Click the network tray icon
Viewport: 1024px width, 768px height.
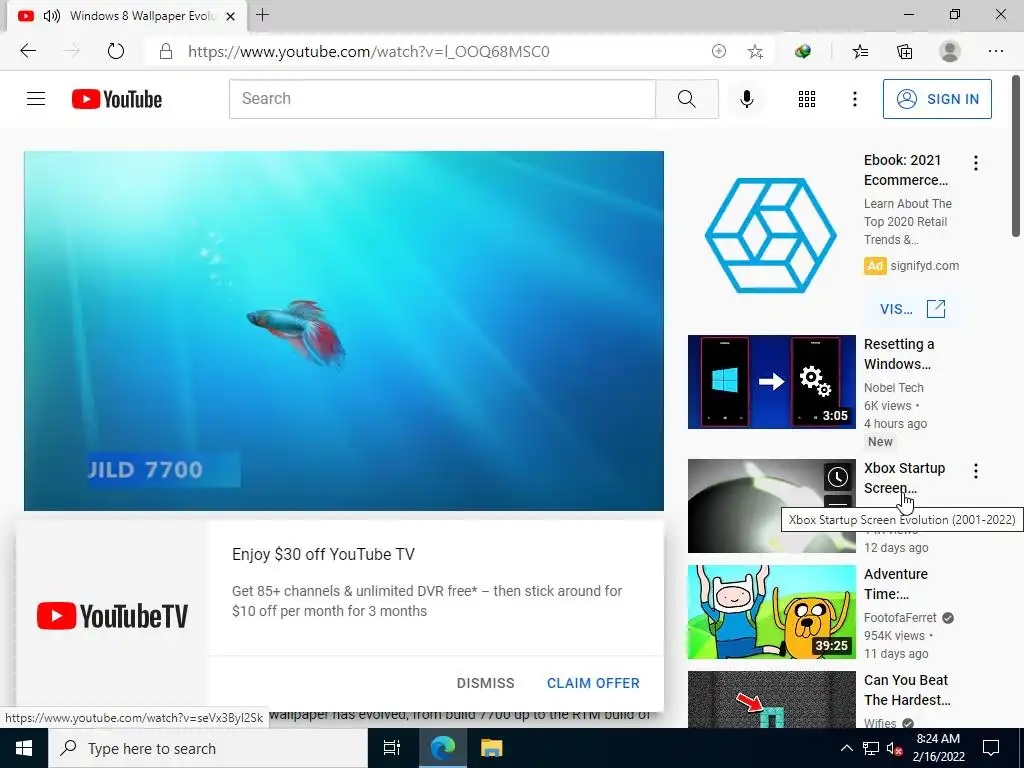point(871,748)
